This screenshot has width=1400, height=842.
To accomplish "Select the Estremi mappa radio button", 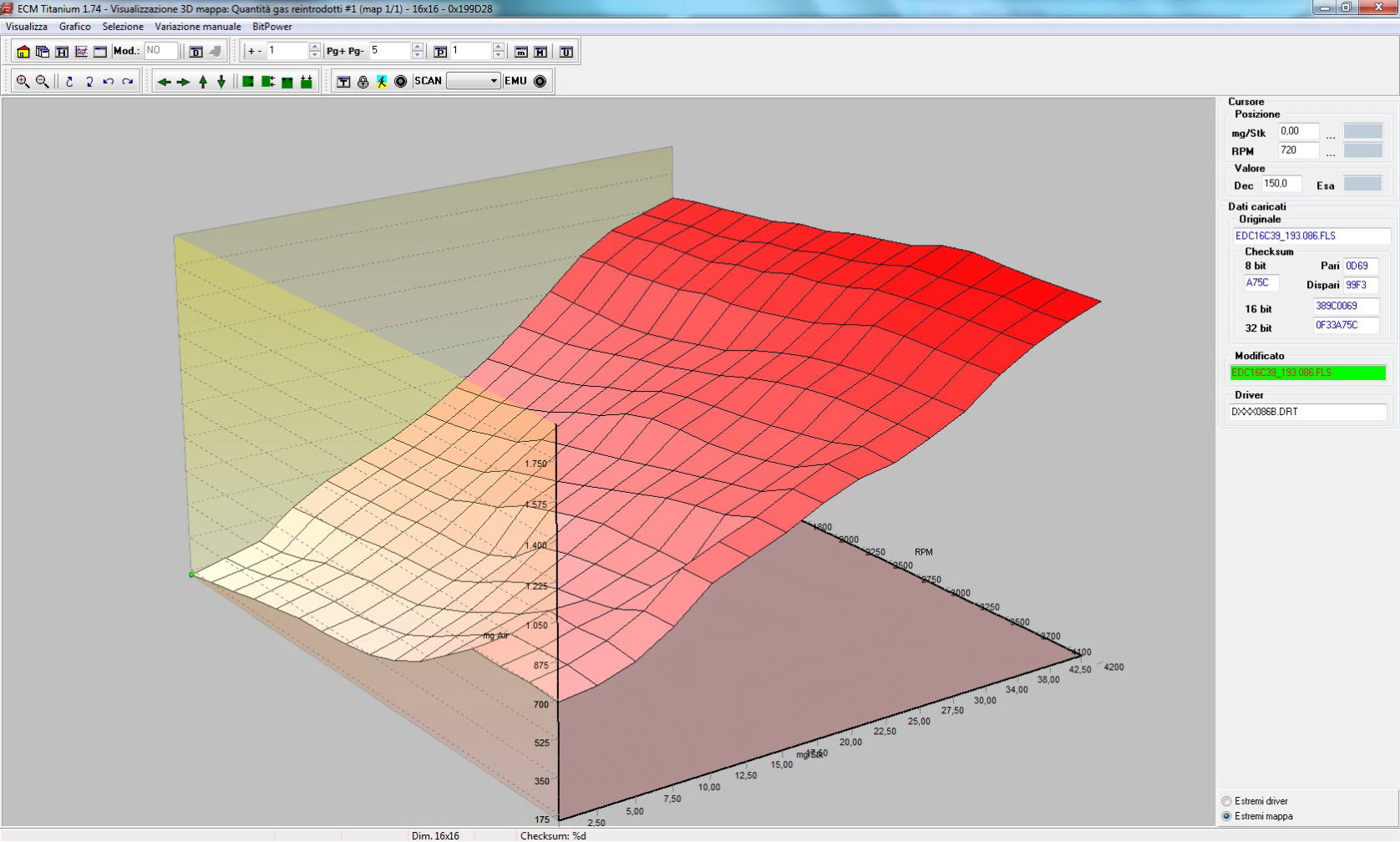I will pyautogui.click(x=1227, y=816).
